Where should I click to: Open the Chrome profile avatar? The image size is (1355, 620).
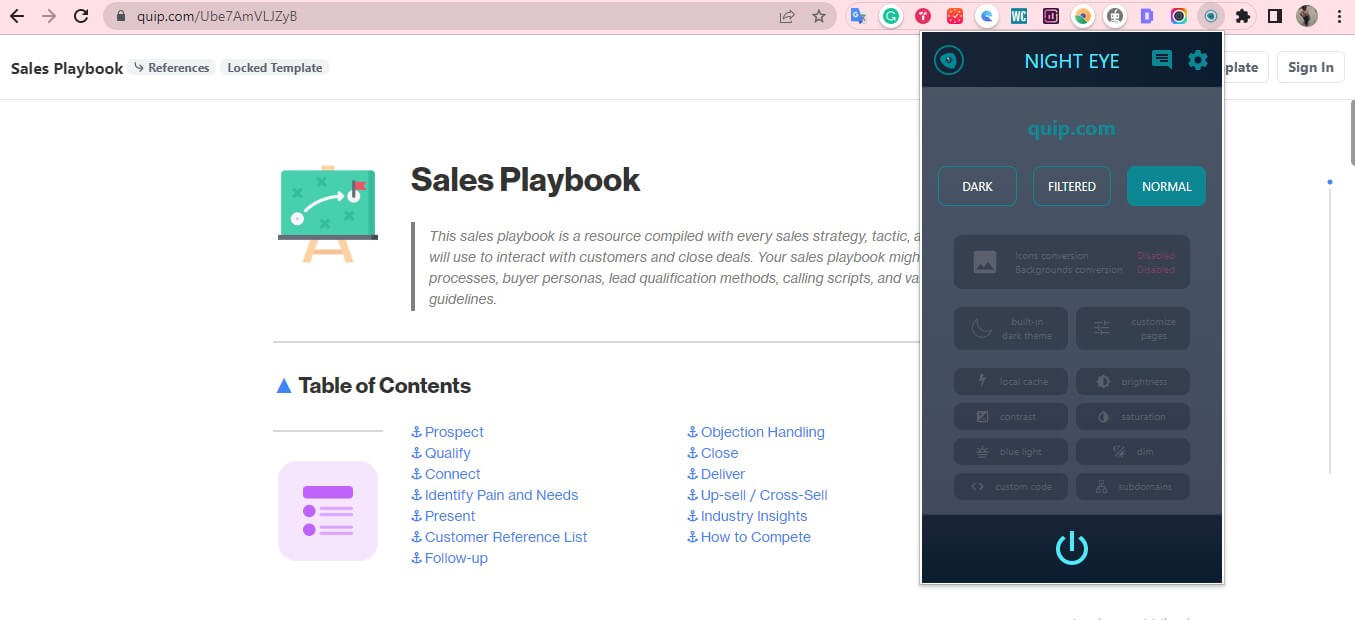1307,16
